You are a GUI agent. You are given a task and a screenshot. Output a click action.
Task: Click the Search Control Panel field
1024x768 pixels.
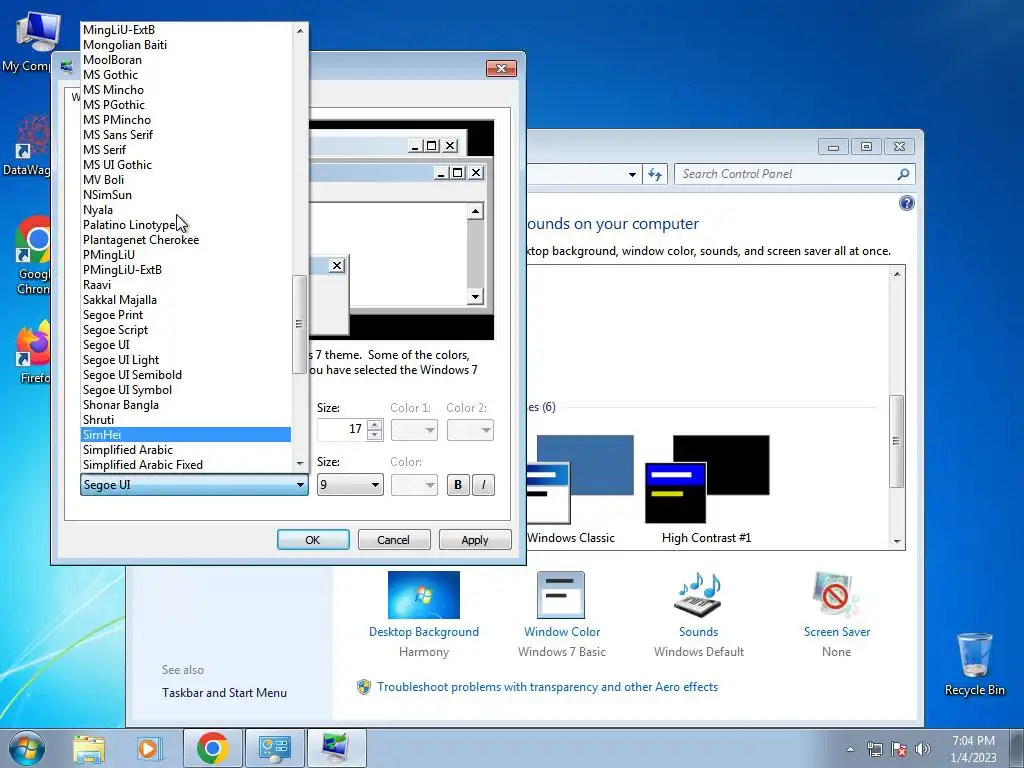point(784,174)
